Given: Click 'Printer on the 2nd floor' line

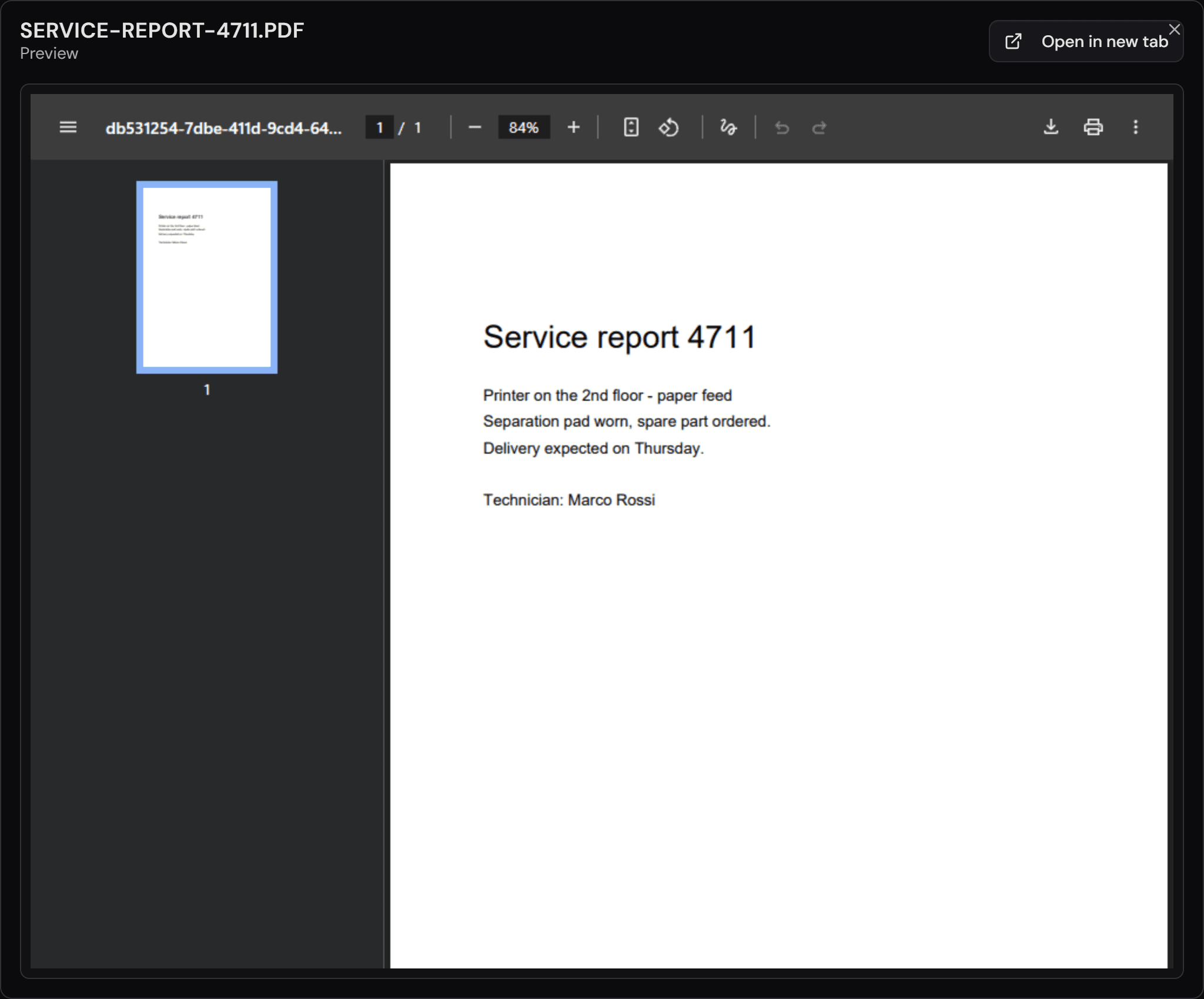Looking at the screenshot, I should [x=607, y=395].
